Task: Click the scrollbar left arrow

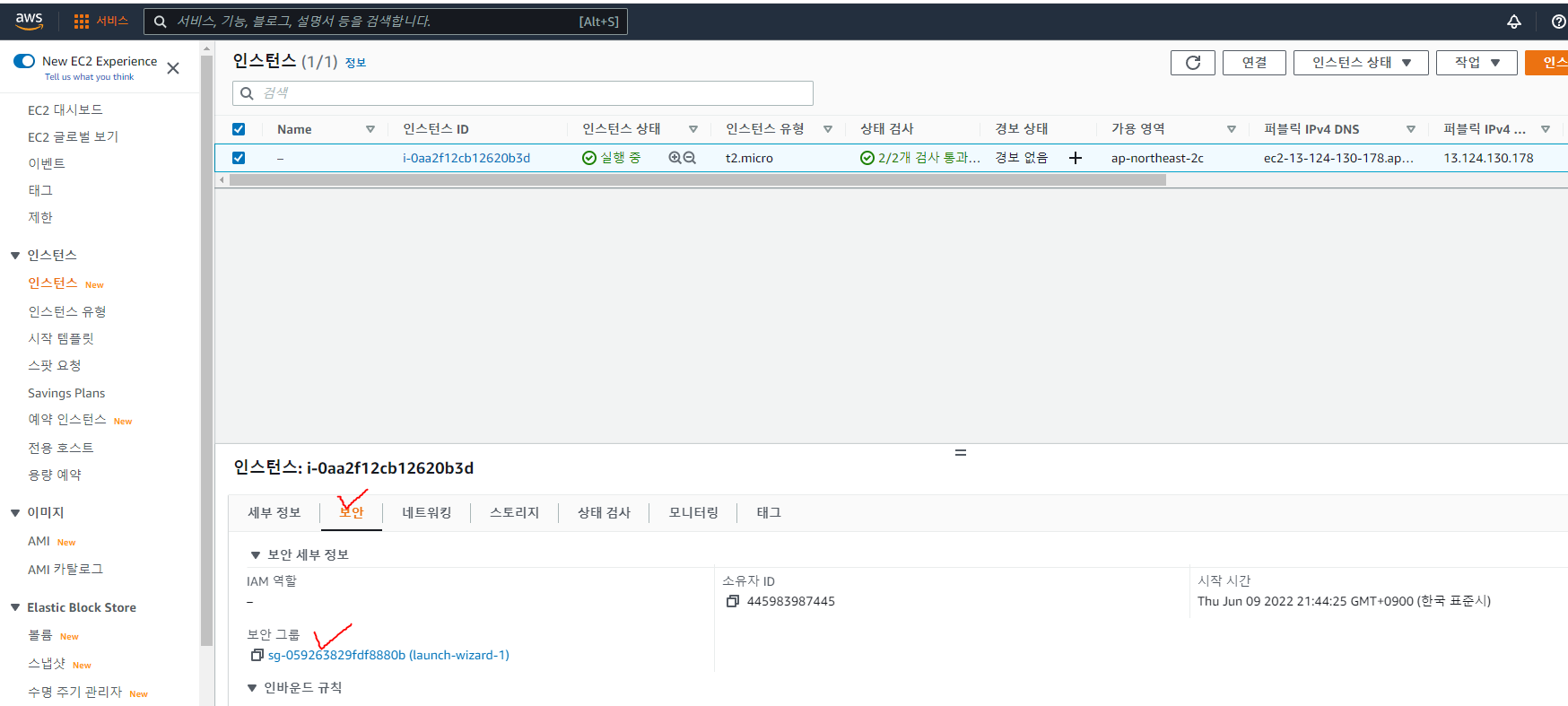Action: pos(222,180)
